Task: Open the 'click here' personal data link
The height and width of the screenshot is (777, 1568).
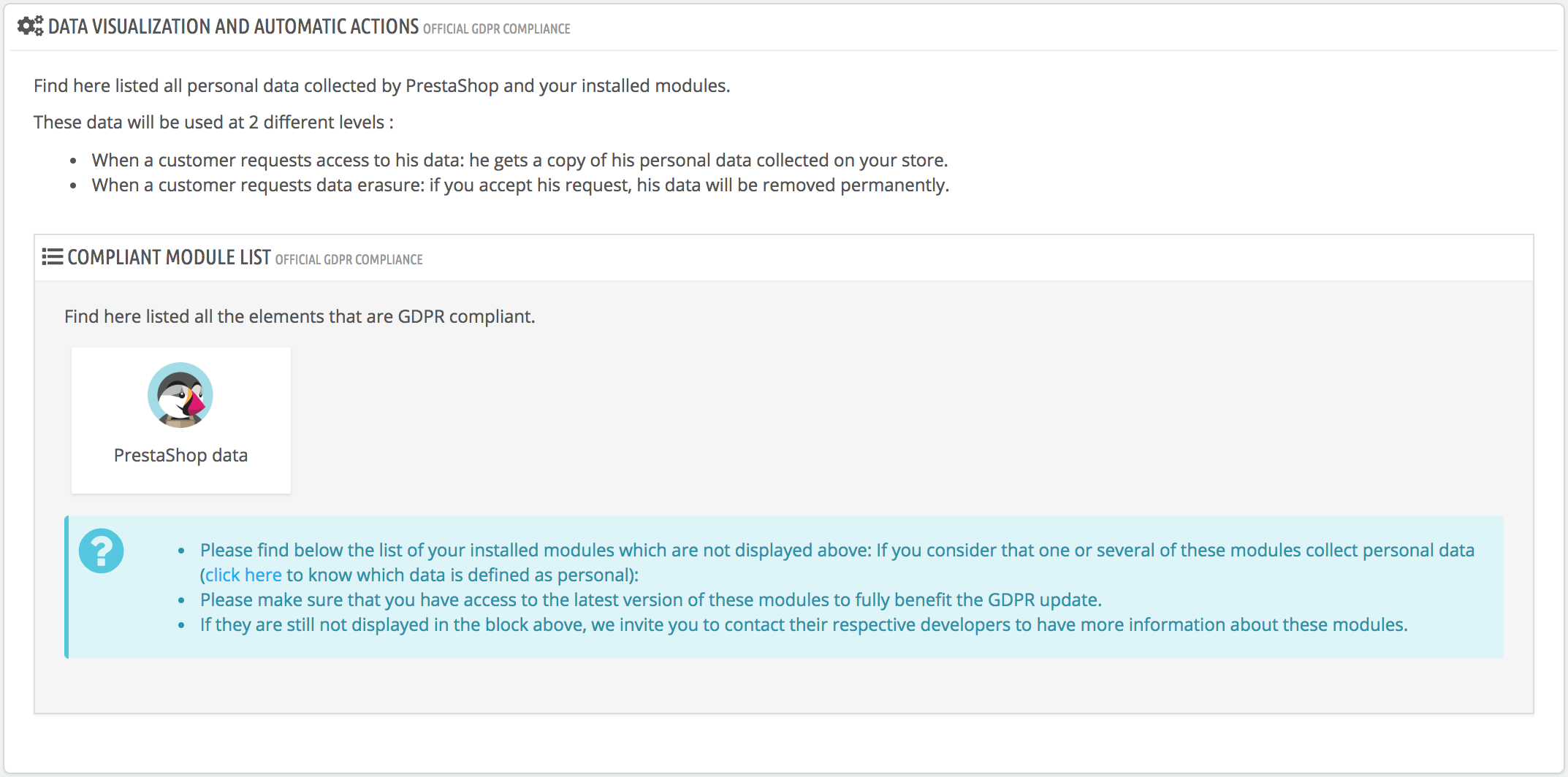Action: point(243,575)
